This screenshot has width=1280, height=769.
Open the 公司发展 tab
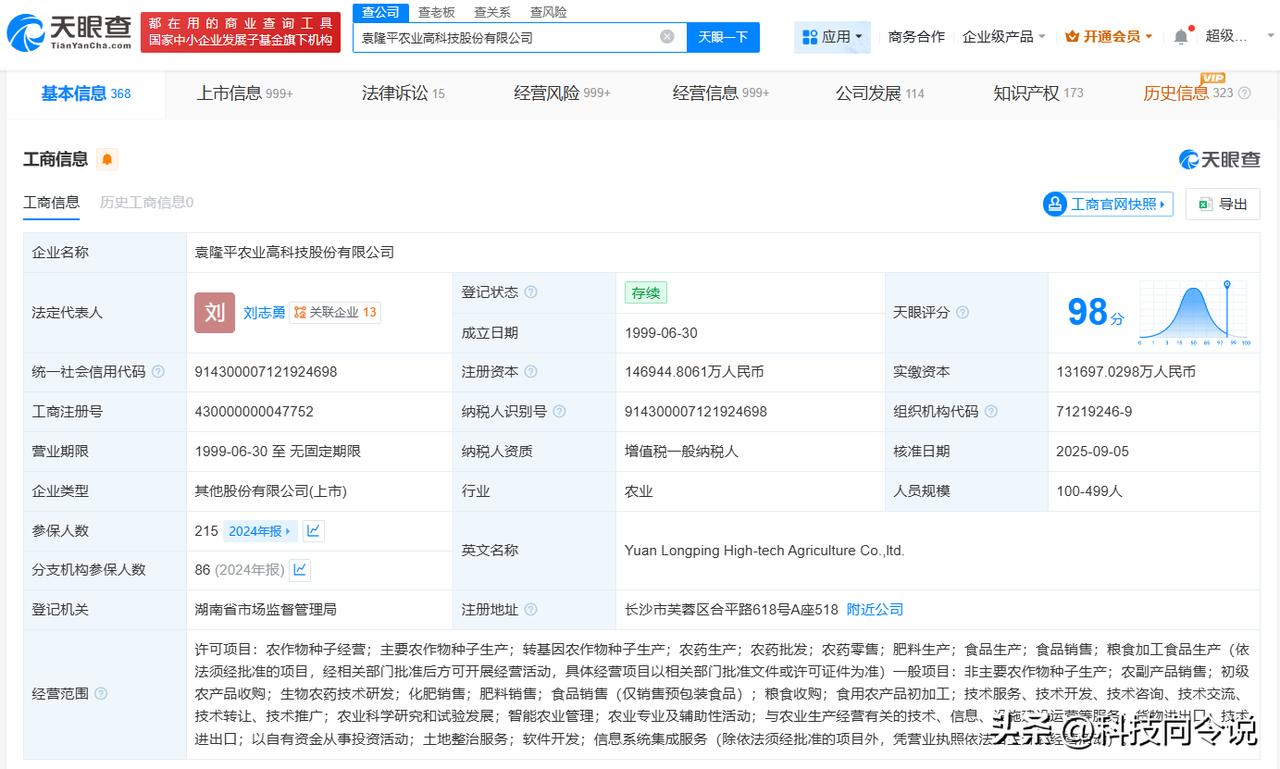[880, 93]
